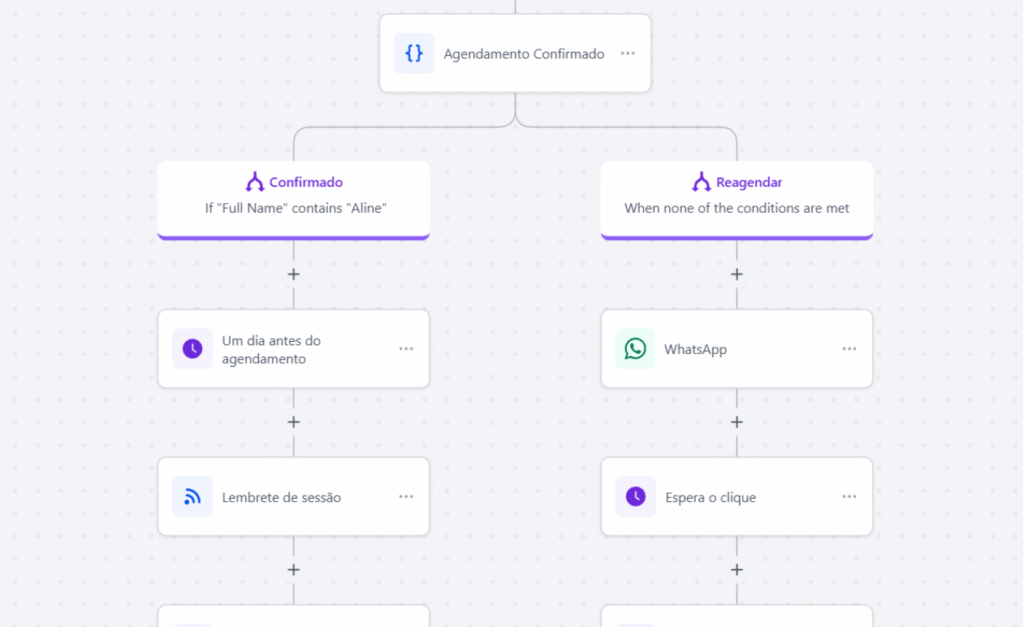Add a step directly below the Reagendar branch
The width and height of the screenshot is (1024, 627).
click(x=737, y=274)
